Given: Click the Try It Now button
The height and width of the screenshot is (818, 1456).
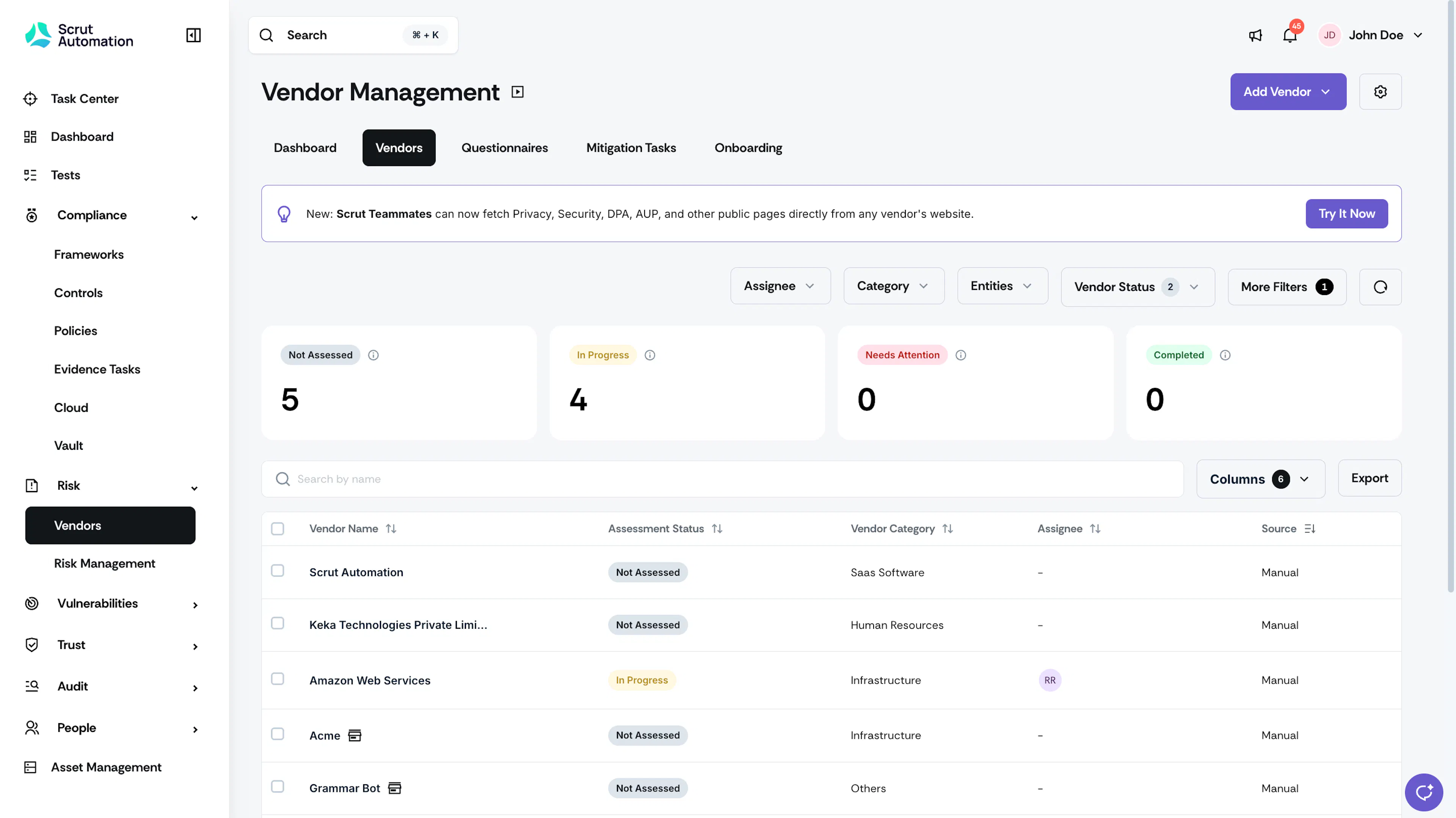Looking at the screenshot, I should [x=1346, y=214].
